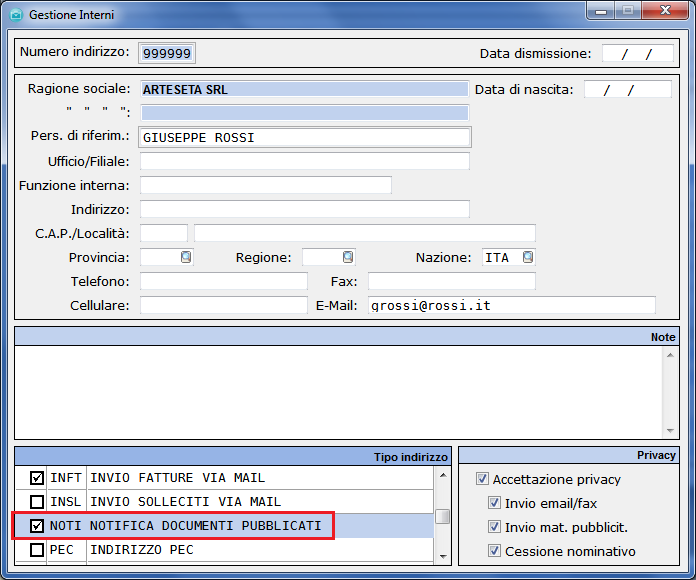The width and height of the screenshot is (696, 580).
Task: Enable the INSL Invio Solleciti checkbox
Action: tap(37, 502)
